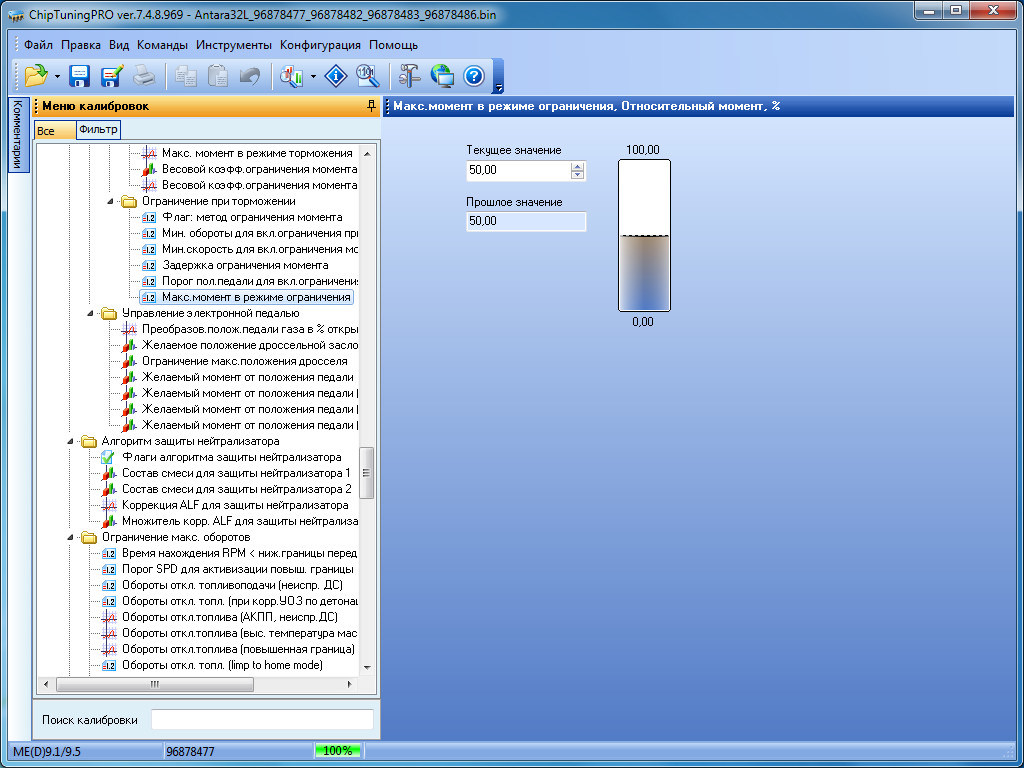
Task: Click the binary search magnifier icon
Action: pos(368,76)
